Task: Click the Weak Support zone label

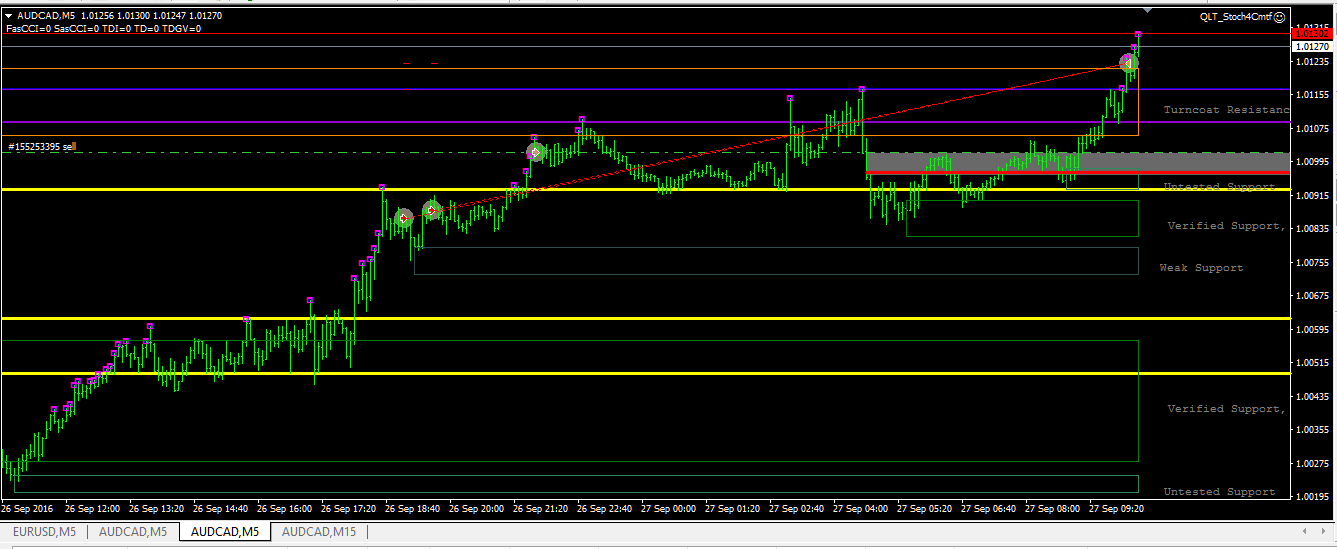Action: coord(1201,268)
